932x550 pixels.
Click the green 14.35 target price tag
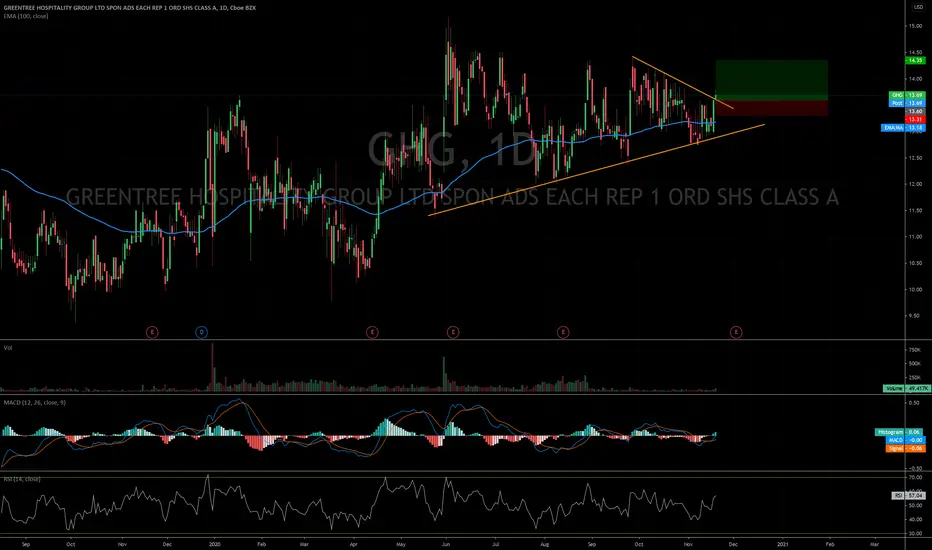915,60
